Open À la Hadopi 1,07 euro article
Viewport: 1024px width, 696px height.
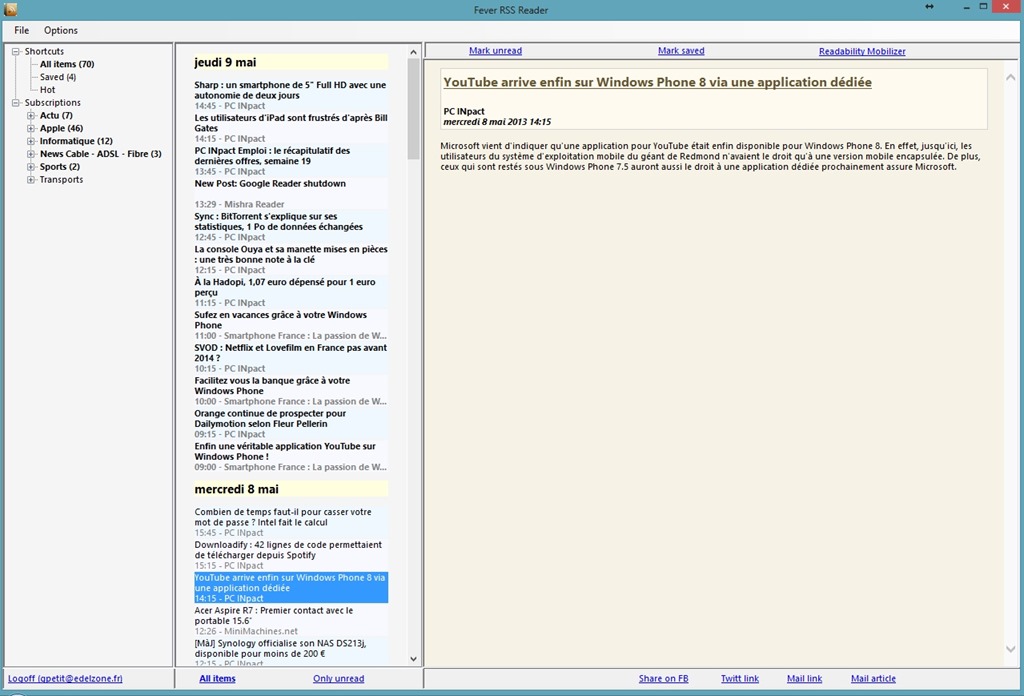291,292
